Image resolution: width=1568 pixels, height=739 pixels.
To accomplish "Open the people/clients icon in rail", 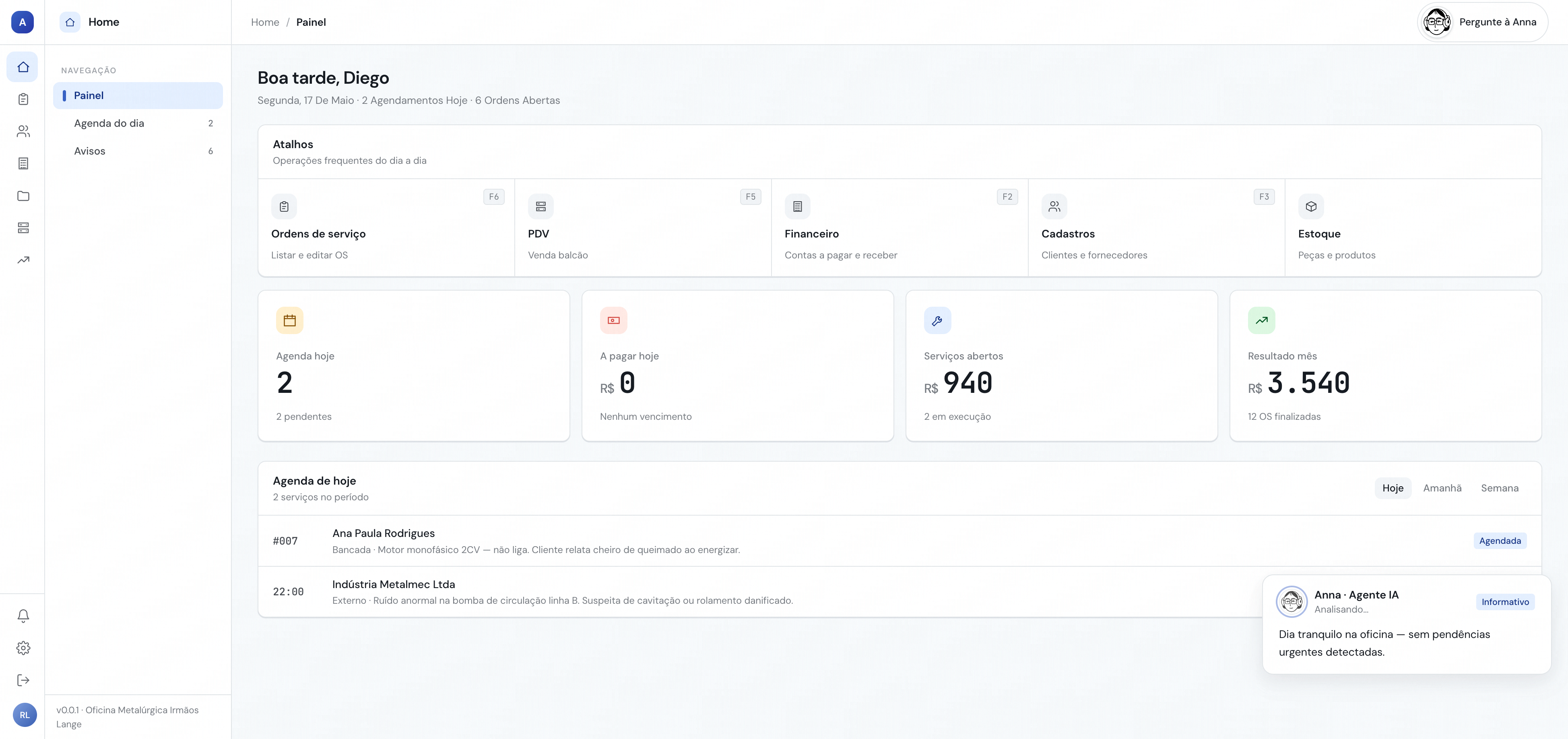I will click(x=23, y=132).
